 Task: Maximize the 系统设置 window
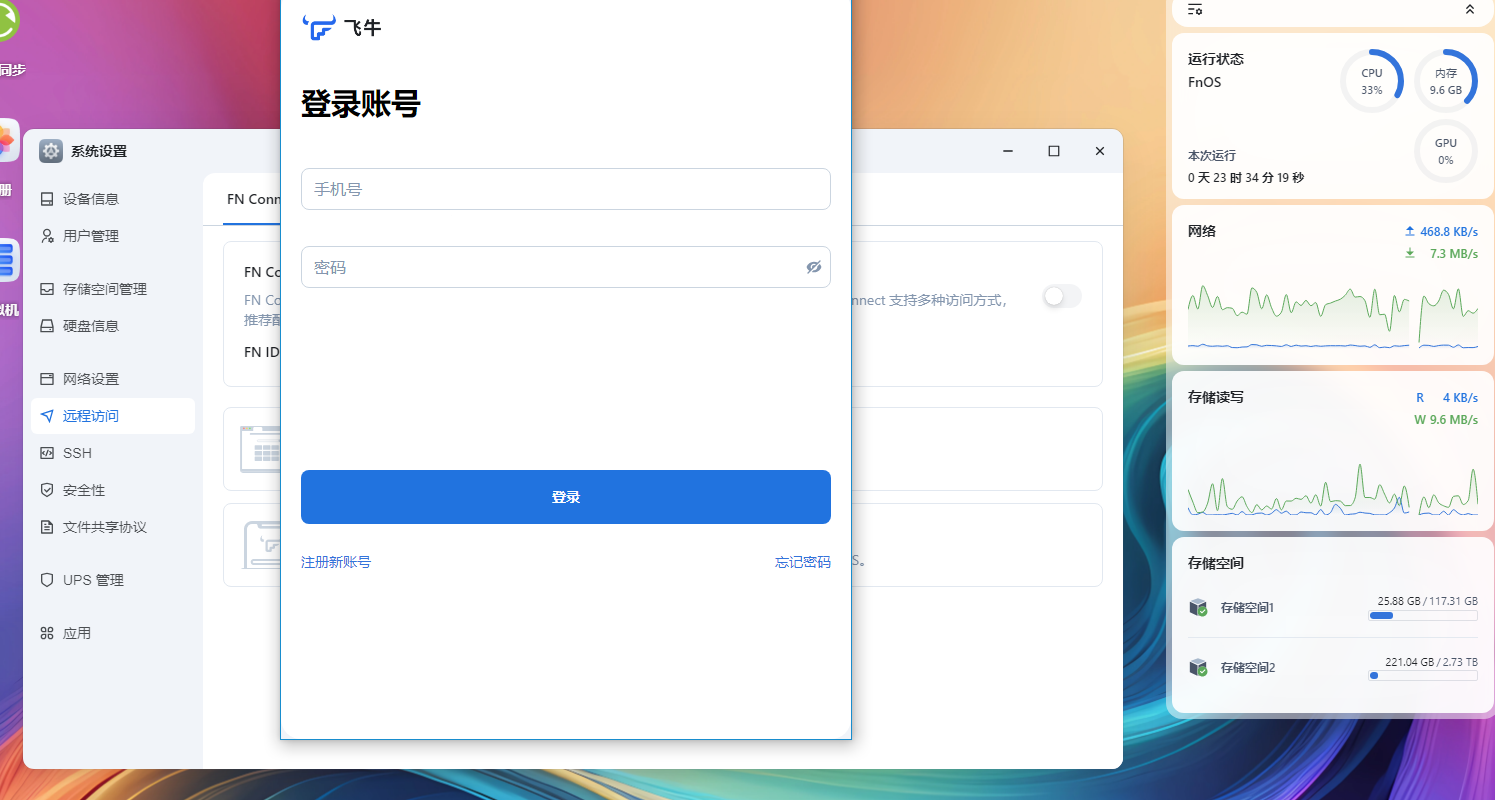point(1054,151)
